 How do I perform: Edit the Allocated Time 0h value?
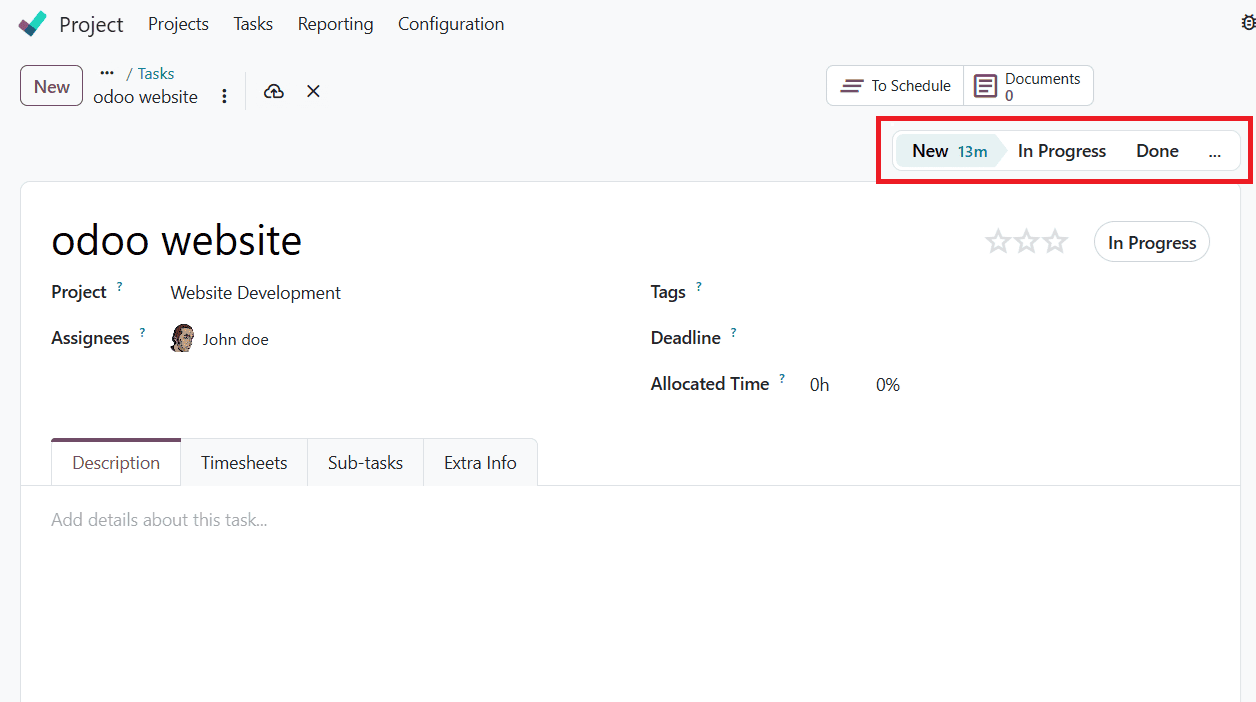819,385
